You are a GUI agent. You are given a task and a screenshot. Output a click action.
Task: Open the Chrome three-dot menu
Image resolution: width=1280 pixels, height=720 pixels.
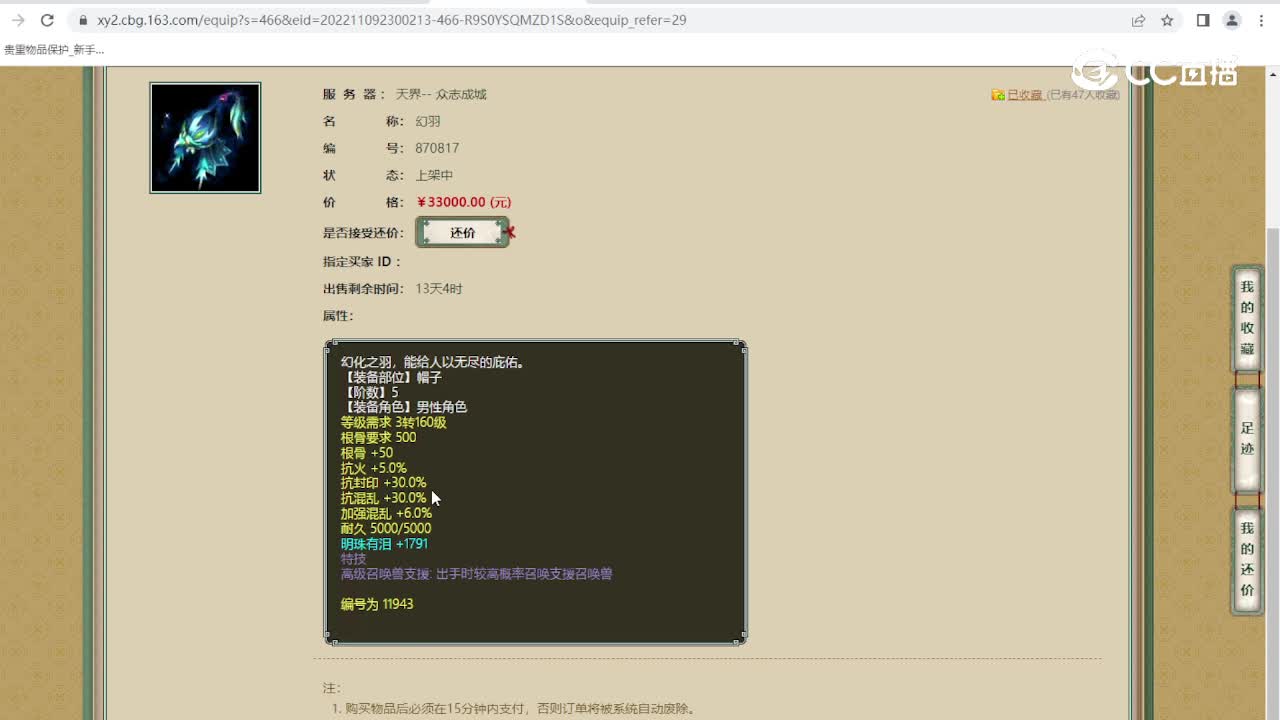[1262, 20]
